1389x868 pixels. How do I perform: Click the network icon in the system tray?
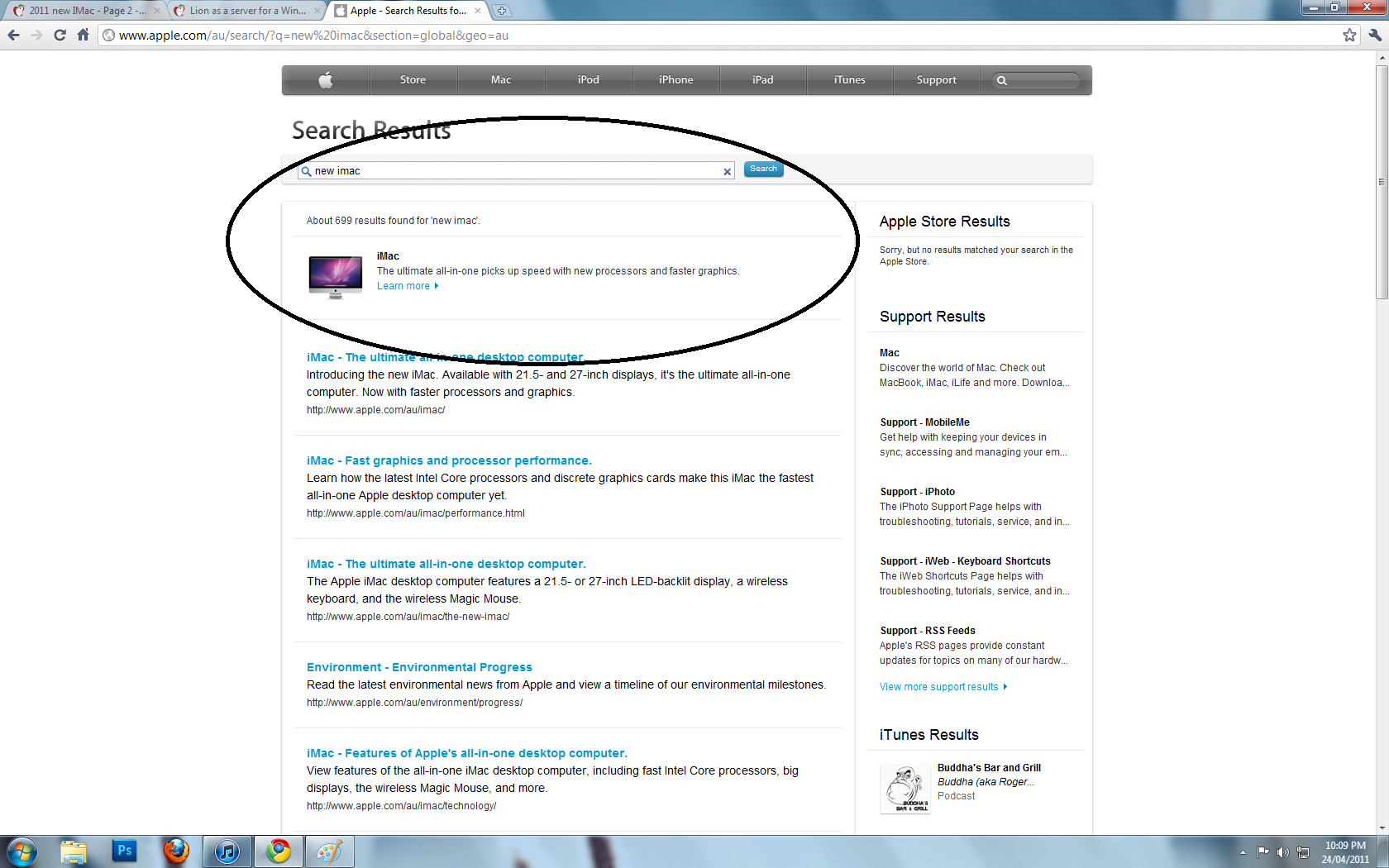pyautogui.click(x=1303, y=852)
